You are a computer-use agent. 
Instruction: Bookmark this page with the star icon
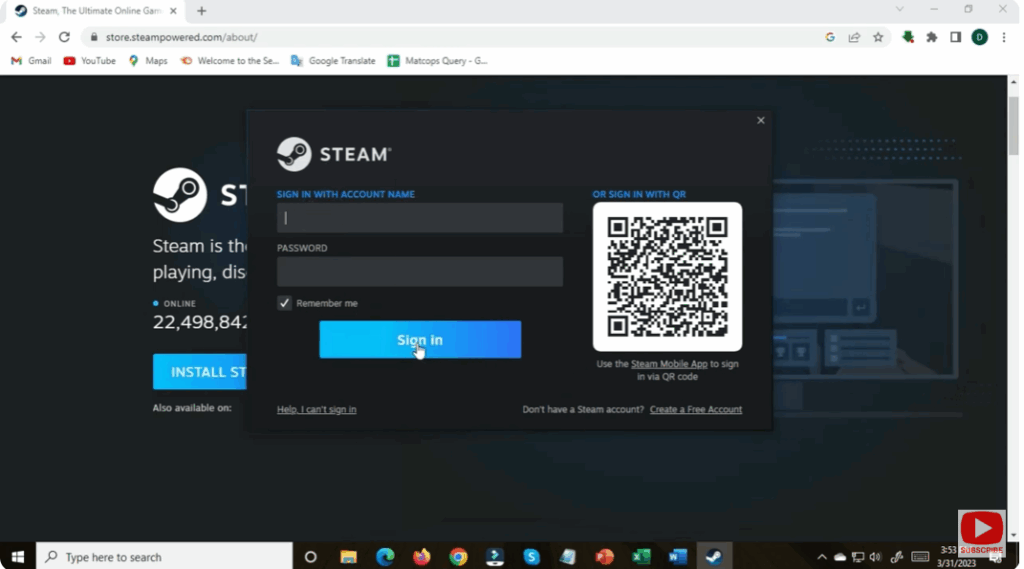click(878, 37)
